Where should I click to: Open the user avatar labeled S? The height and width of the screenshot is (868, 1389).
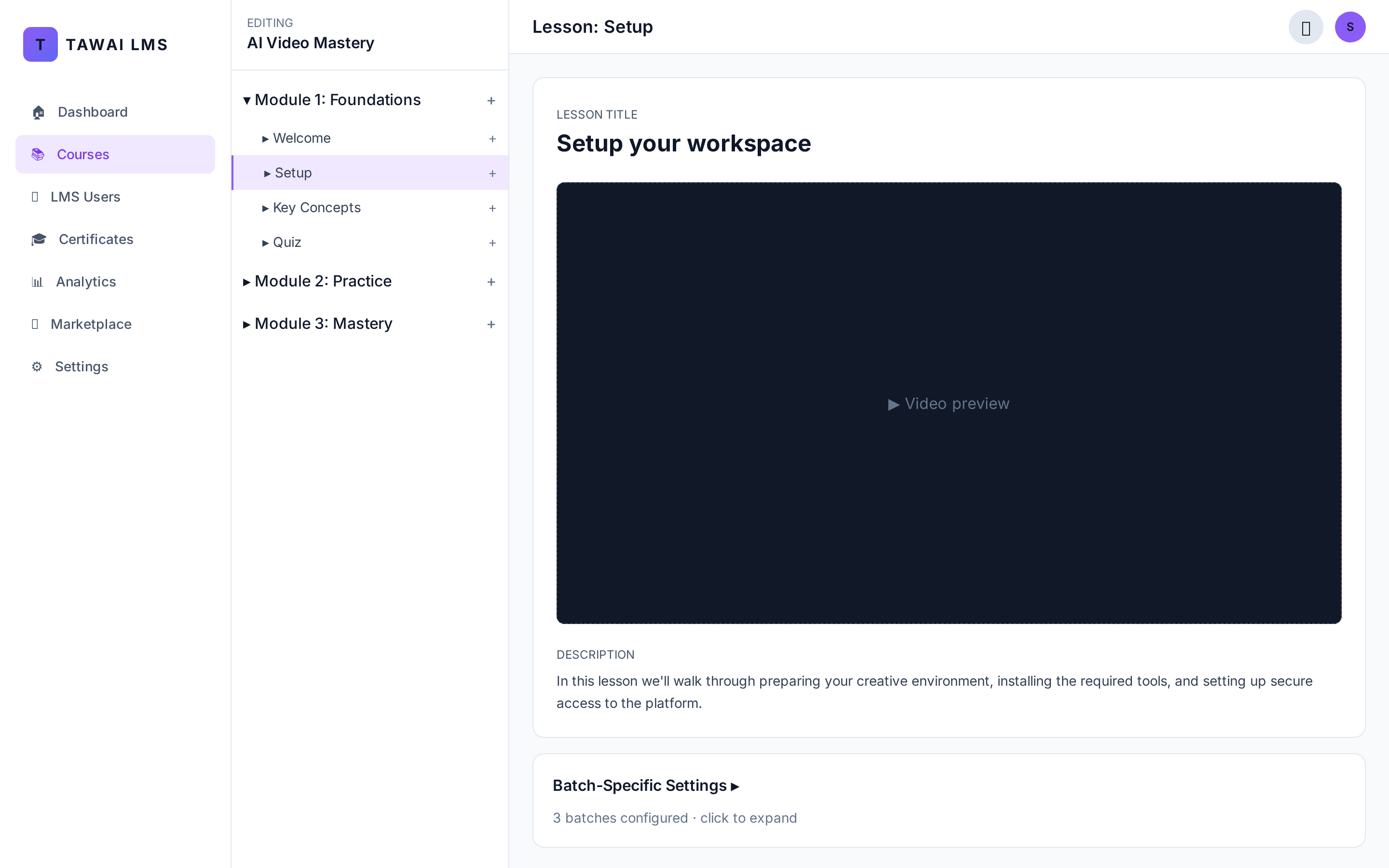(1350, 27)
